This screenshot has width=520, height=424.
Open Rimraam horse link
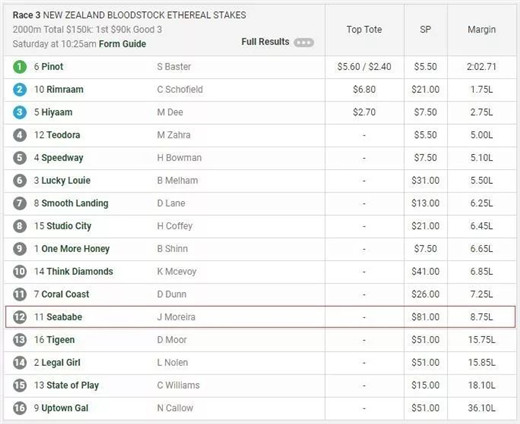point(65,89)
